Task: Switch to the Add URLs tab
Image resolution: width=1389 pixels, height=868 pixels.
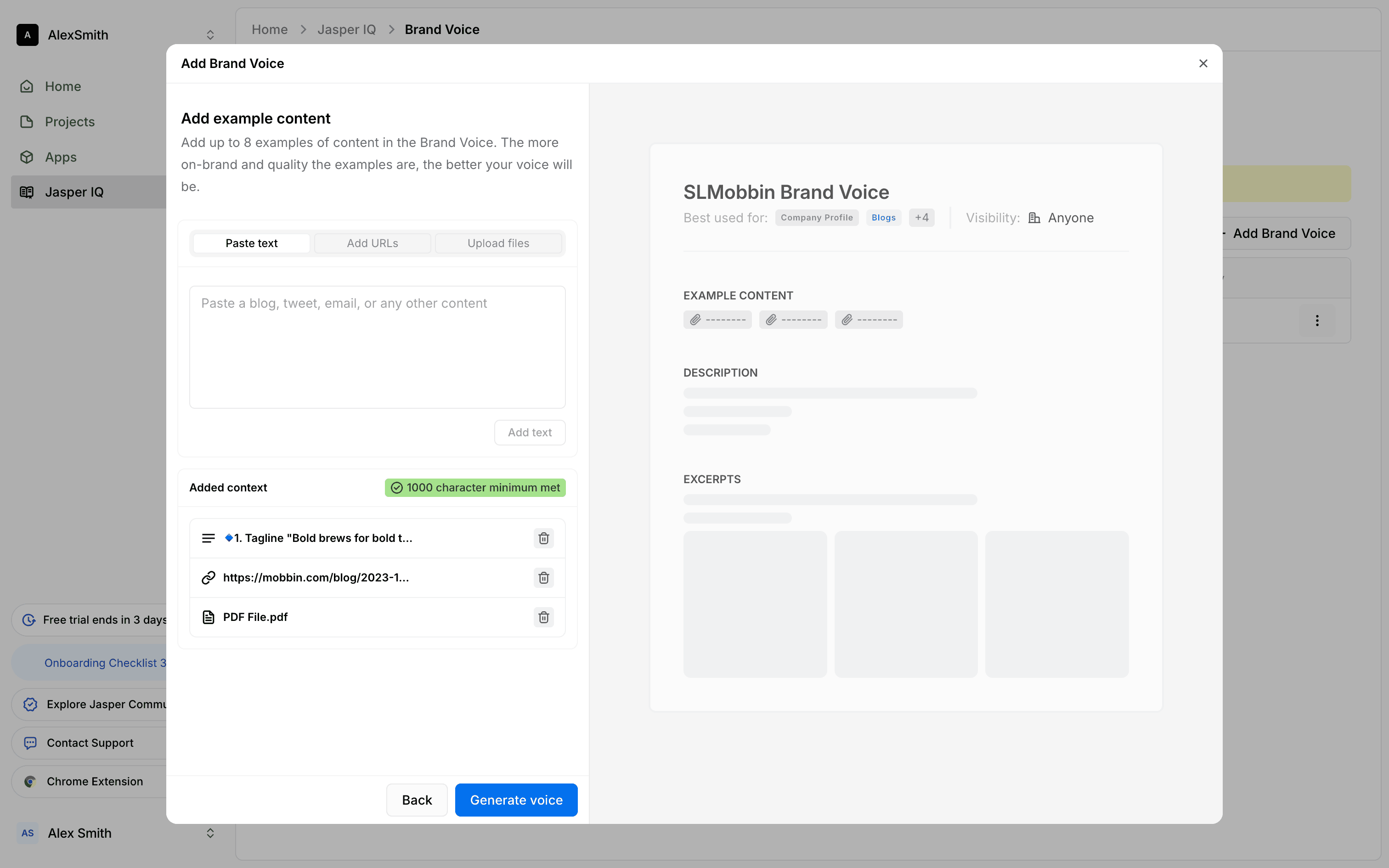Action: pyautogui.click(x=372, y=243)
